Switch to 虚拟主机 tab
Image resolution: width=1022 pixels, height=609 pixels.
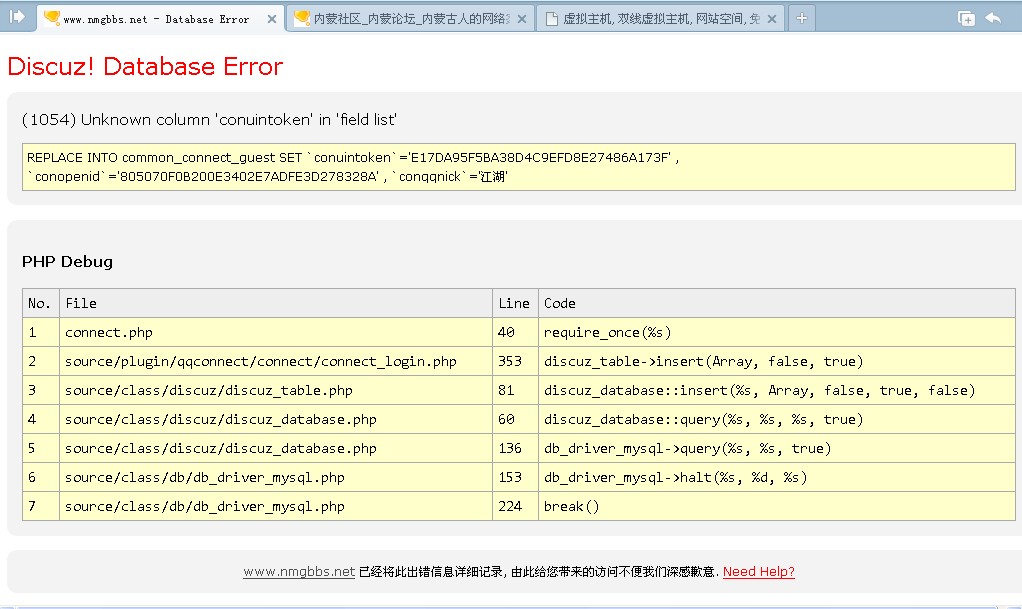point(660,18)
